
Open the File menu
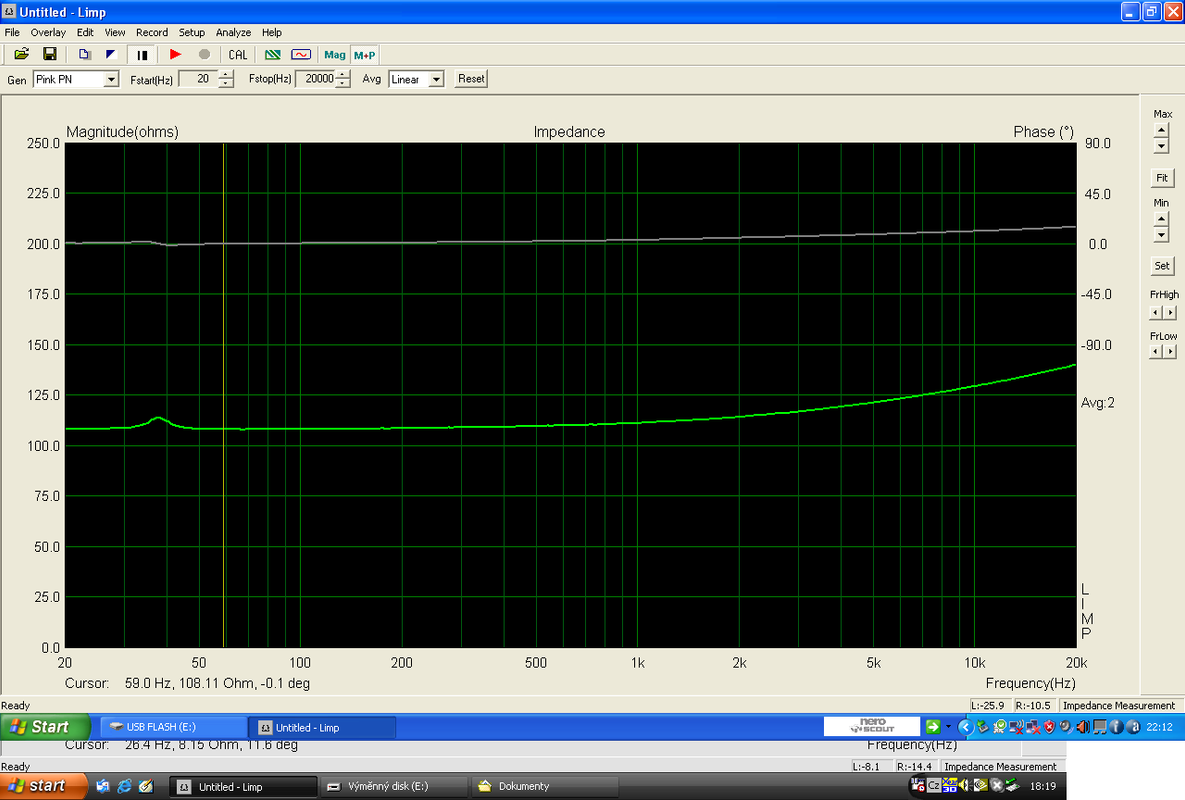click(x=12, y=32)
